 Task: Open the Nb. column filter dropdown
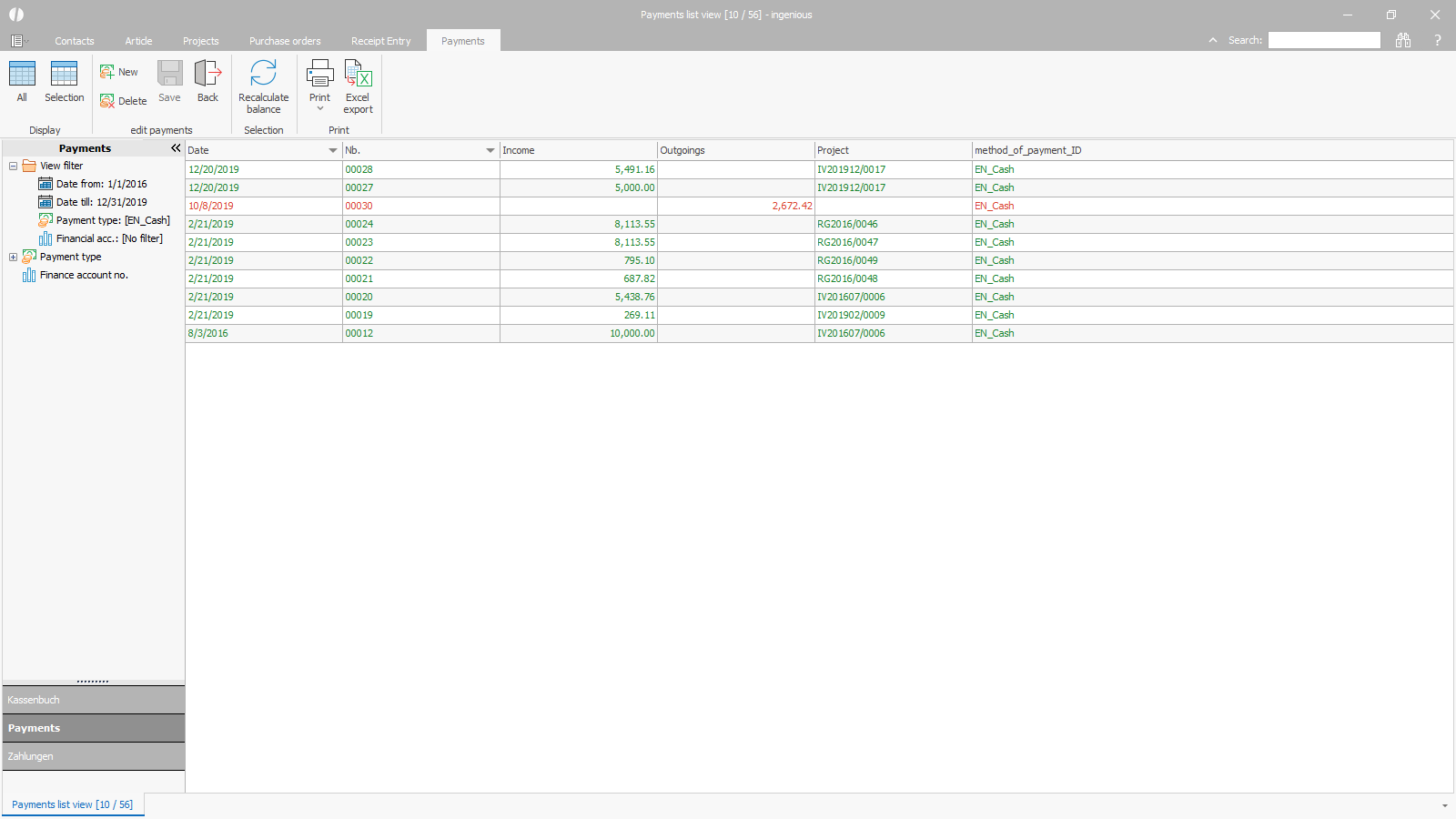[x=490, y=150]
